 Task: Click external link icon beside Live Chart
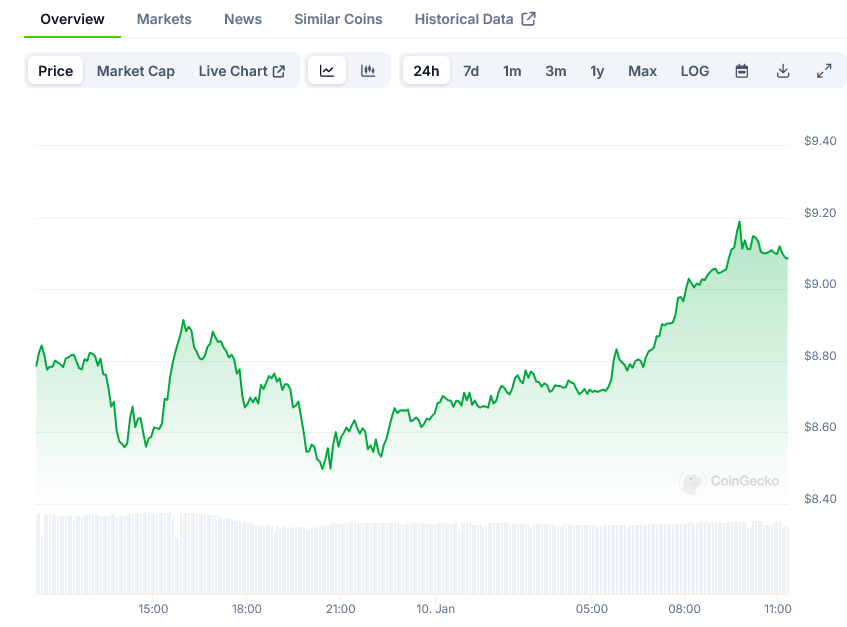pyautogui.click(x=279, y=71)
